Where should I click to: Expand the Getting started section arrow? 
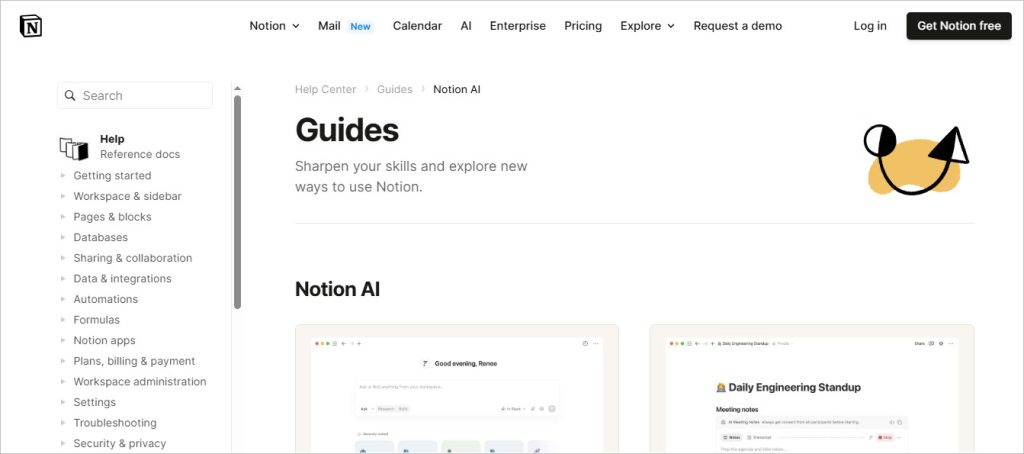tap(63, 175)
